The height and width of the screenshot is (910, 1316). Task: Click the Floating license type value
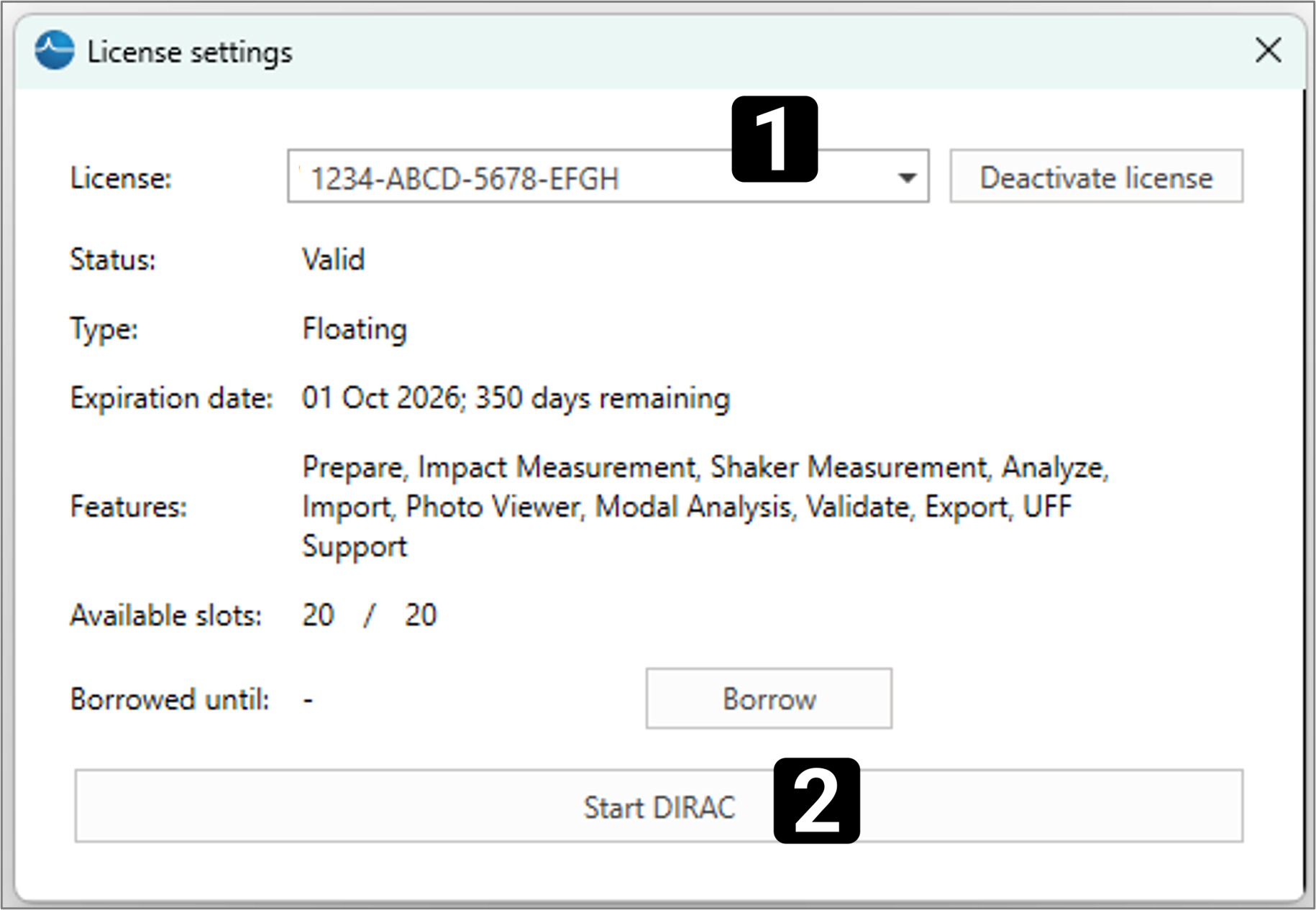(x=355, y=329)
